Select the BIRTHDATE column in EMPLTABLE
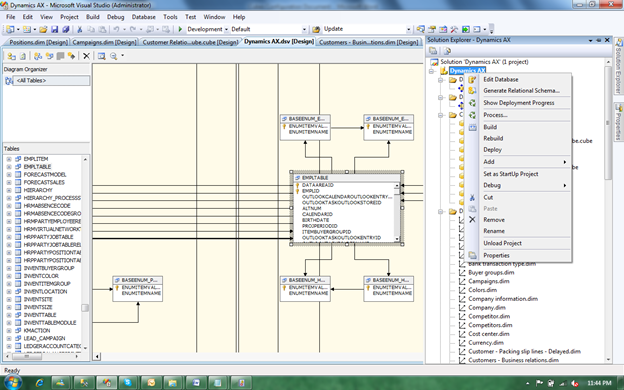624x390 pixels. 316,220
